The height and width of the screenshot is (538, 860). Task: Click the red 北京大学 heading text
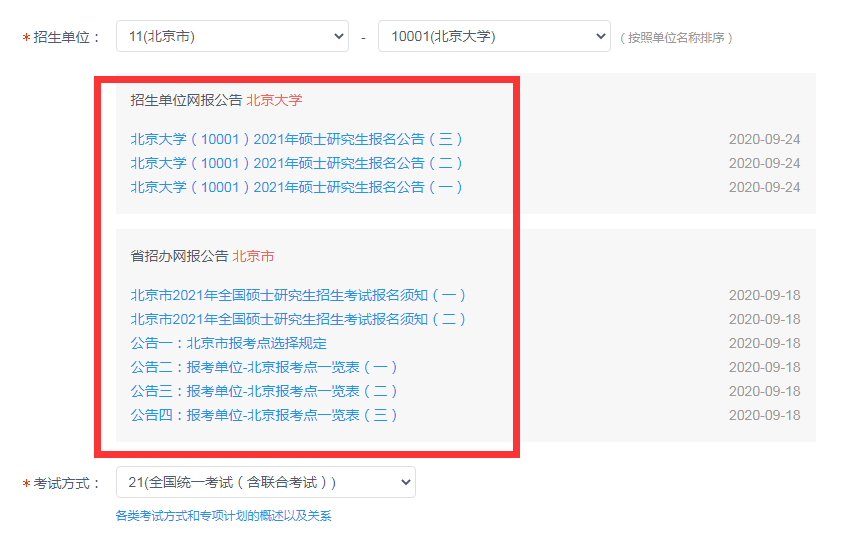click(x=274, y=100)
